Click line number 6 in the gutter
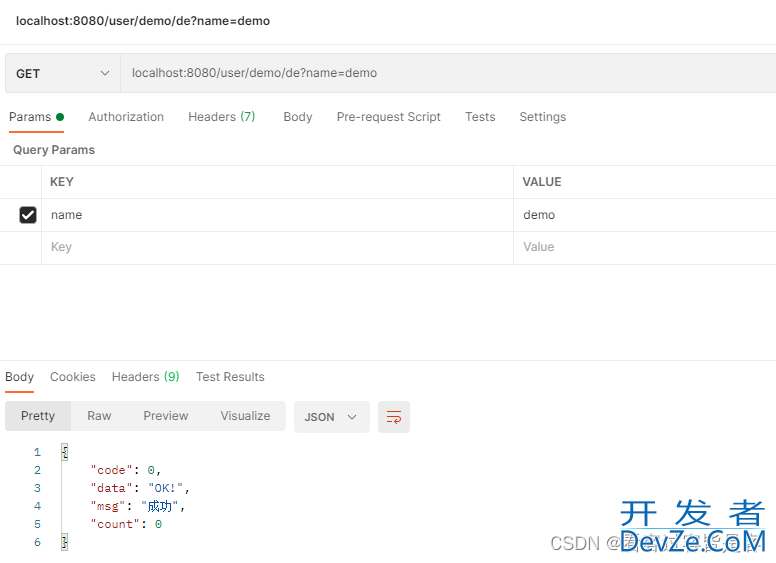This screenshot has width=776, height=563. (38, 542)
